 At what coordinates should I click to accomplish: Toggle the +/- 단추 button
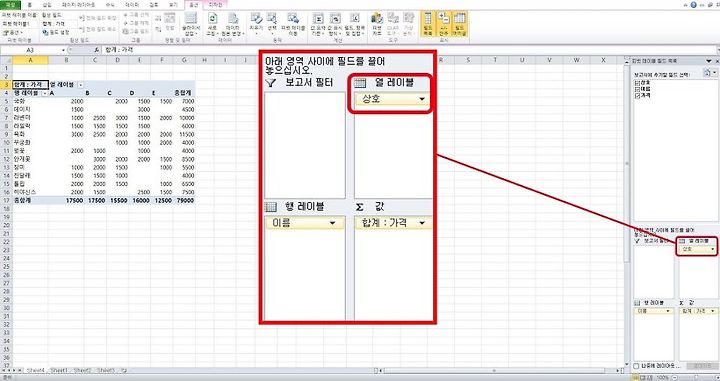tap(443, 24)
